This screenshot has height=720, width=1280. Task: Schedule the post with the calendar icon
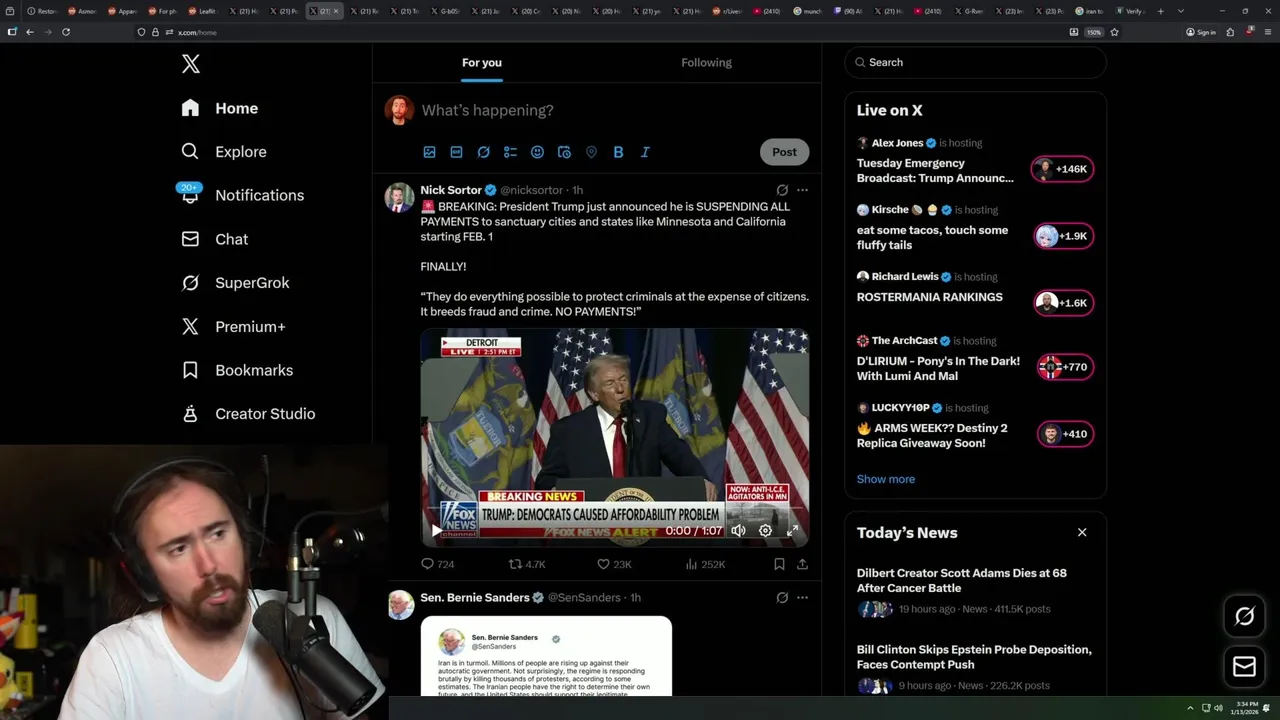(x=564, y=152)
